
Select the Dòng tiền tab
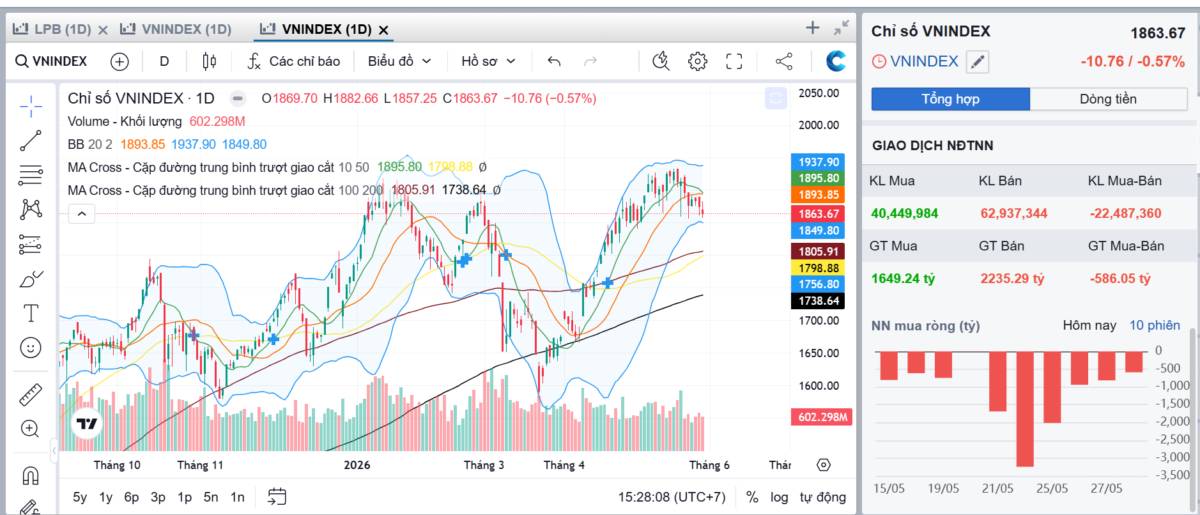[x=1107, y=99]
